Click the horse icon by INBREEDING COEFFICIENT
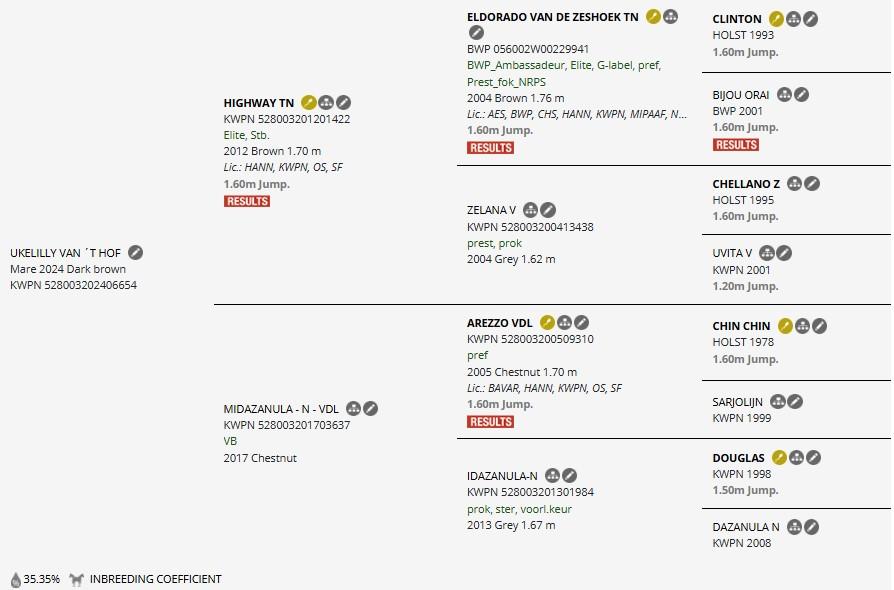894x590 pixels. [x=76, y=580]
